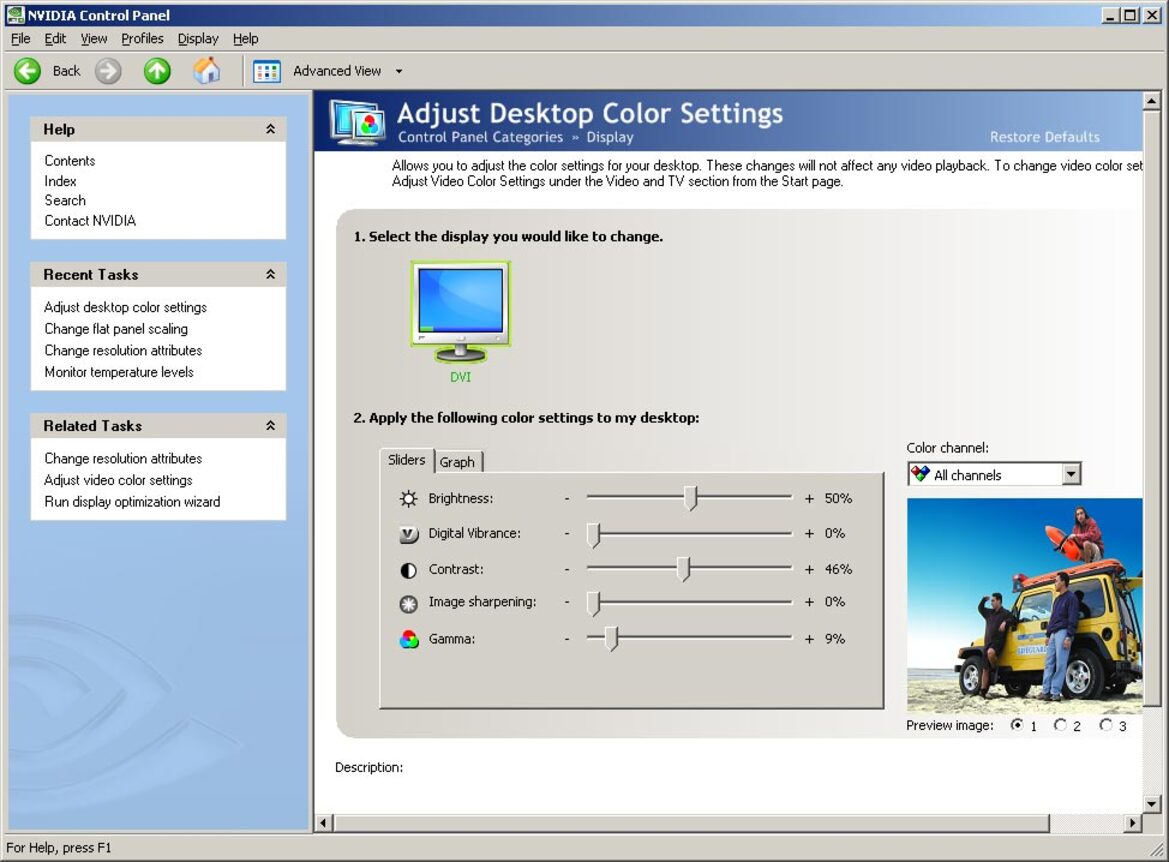Select the DVI monitor display
Viewport: 1169px width, 862px height.
tap(461, 313)
